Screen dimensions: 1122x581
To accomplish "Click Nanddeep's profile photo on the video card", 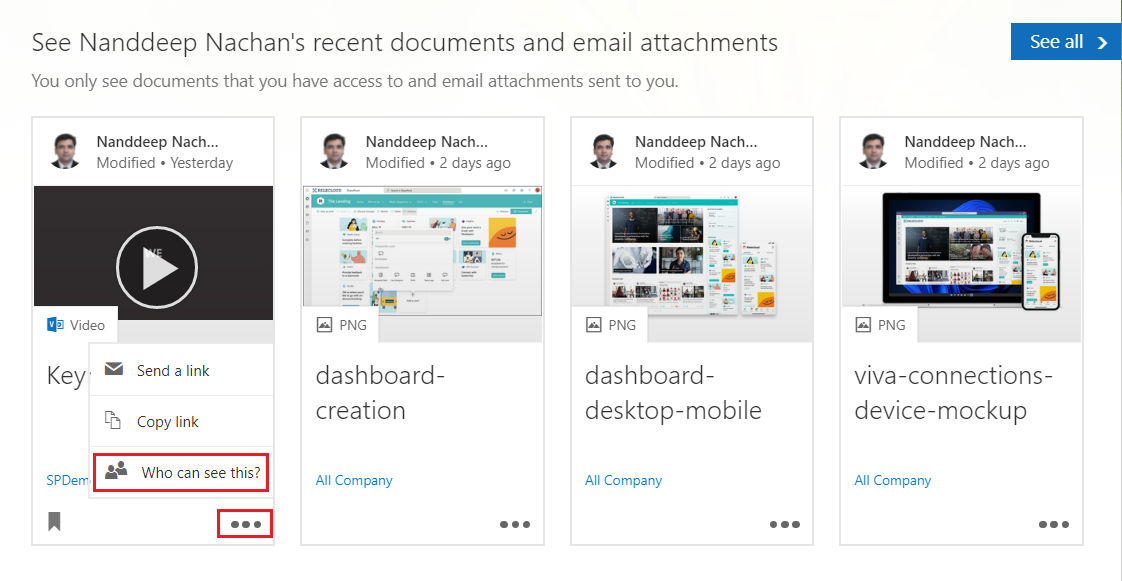I will (x=67, y=151).
